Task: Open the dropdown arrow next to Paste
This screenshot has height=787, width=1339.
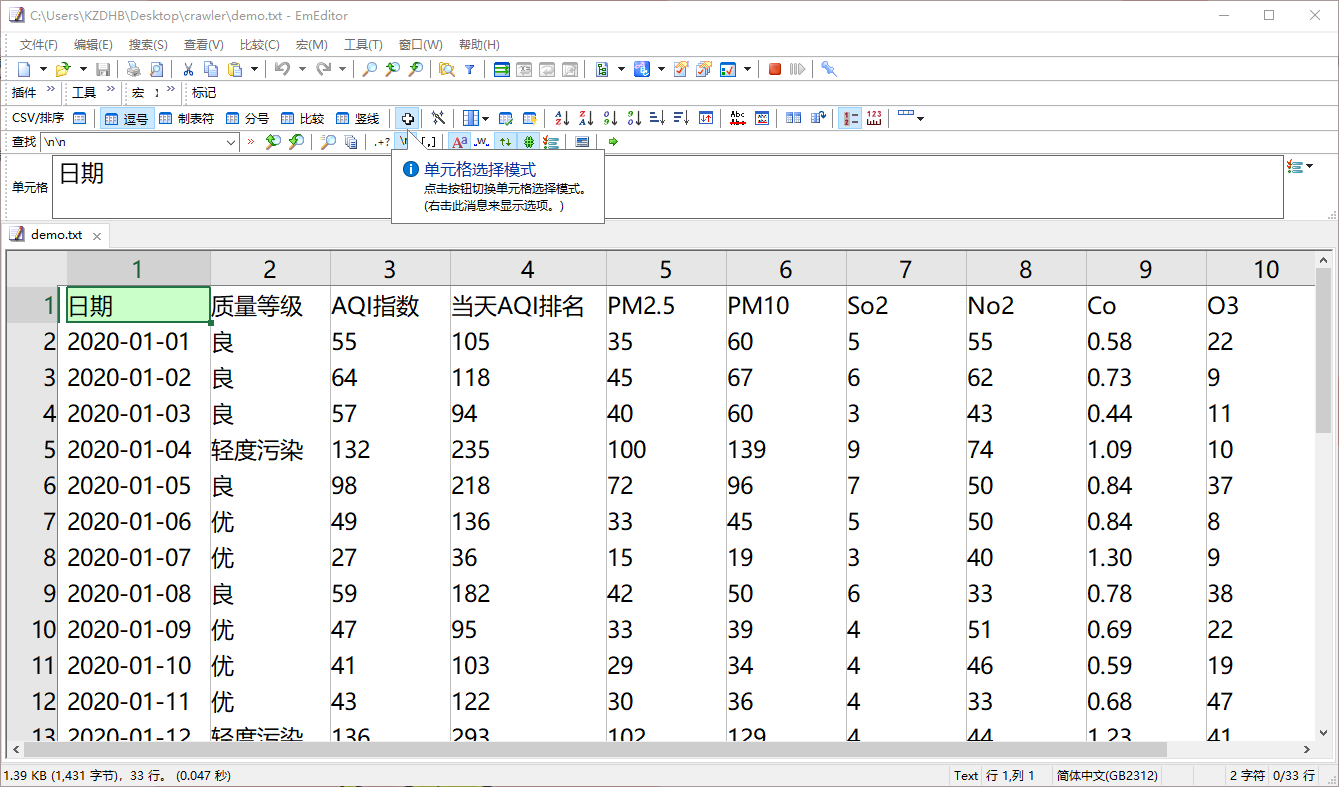Action: pos(255,69)
